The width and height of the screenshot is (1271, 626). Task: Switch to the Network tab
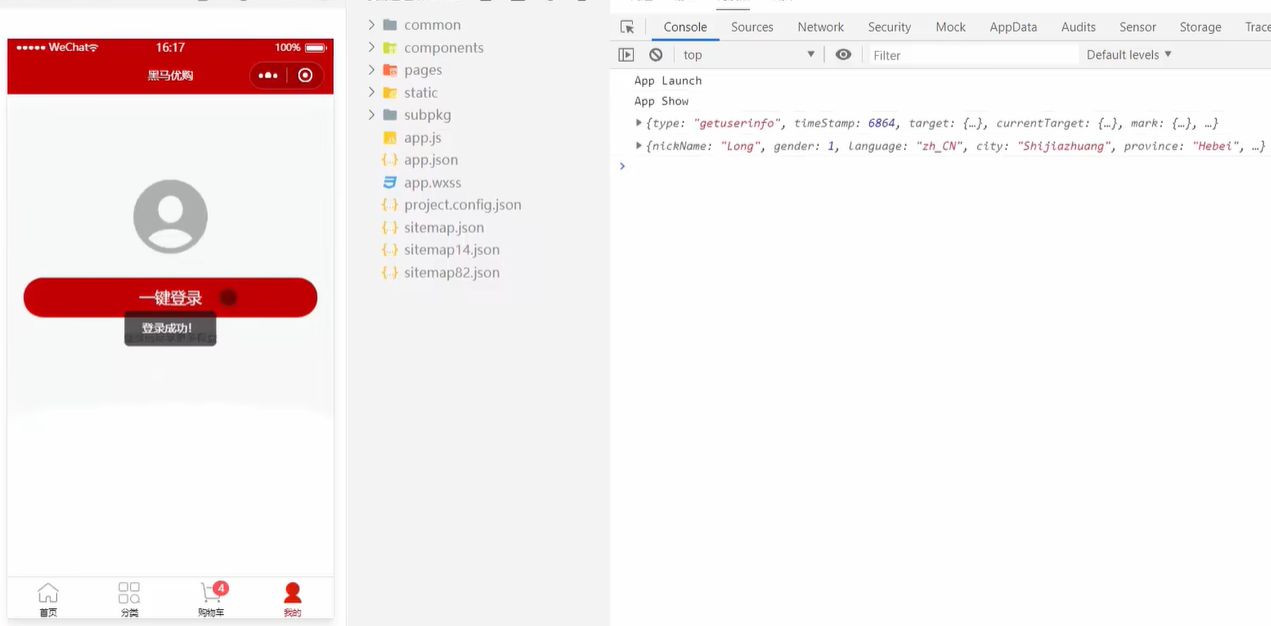click(x=821, y=27)
